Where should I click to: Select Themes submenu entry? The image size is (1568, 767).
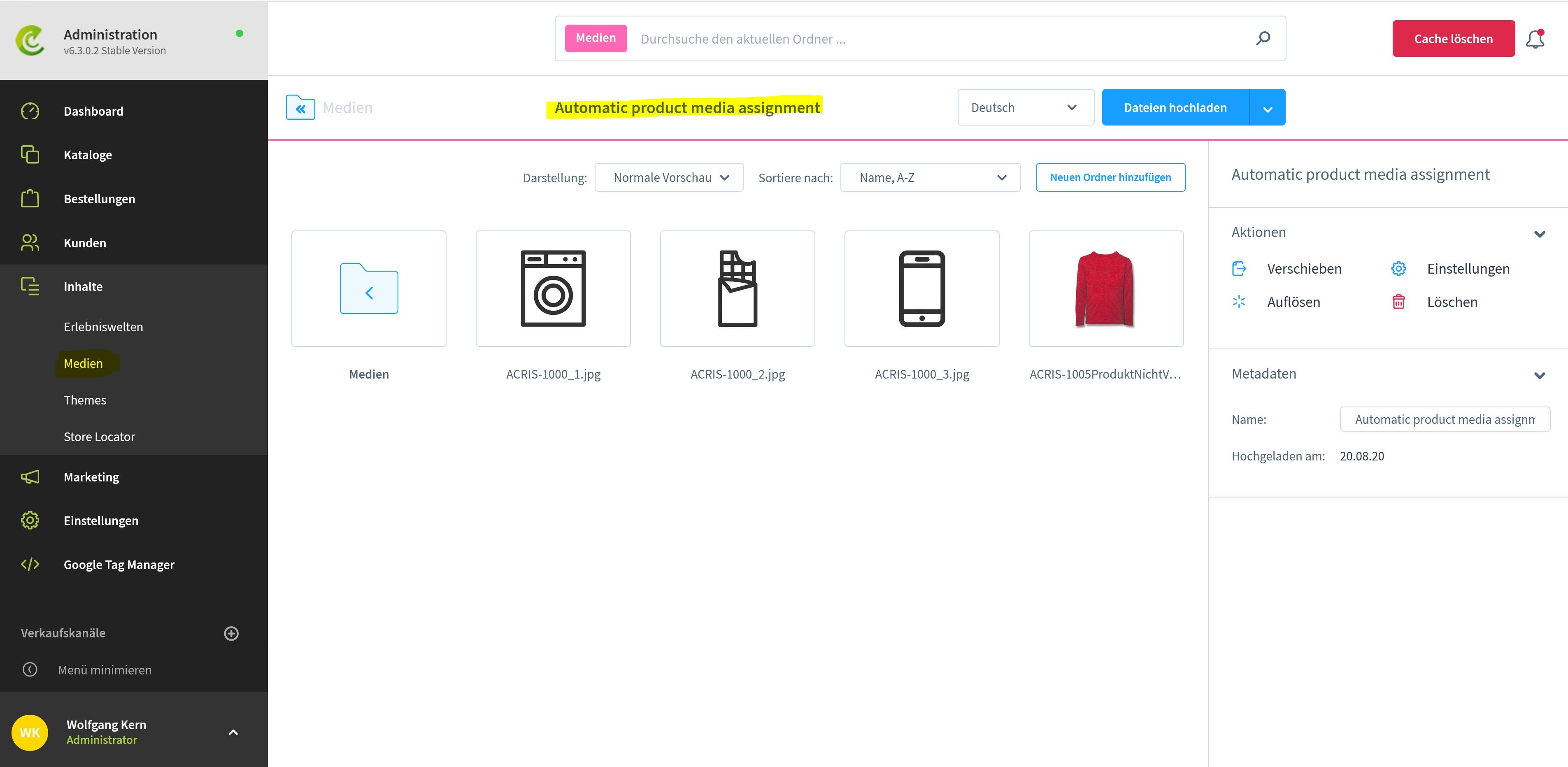pos(85,400)
